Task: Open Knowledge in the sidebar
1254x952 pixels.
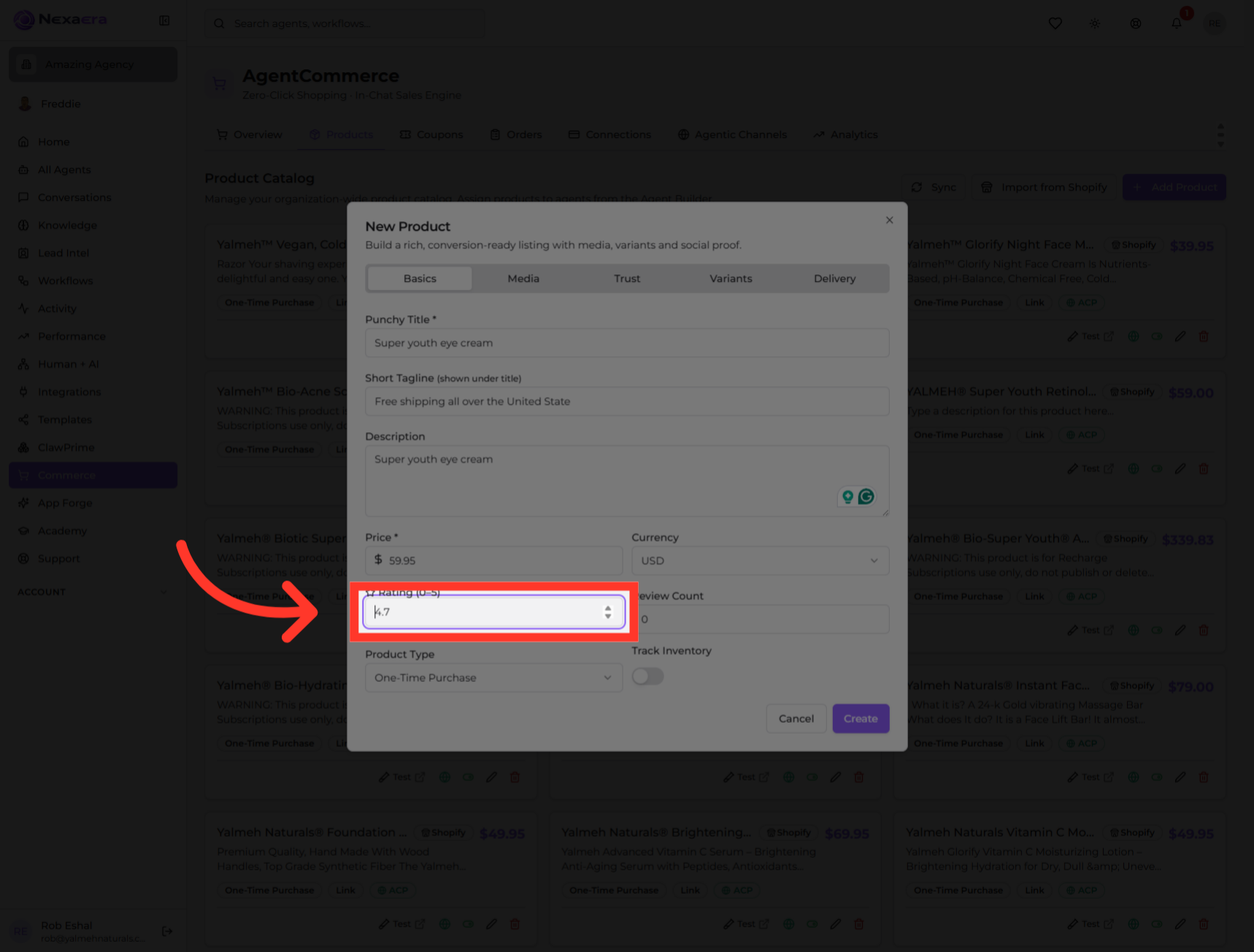Action: (93, 225)
